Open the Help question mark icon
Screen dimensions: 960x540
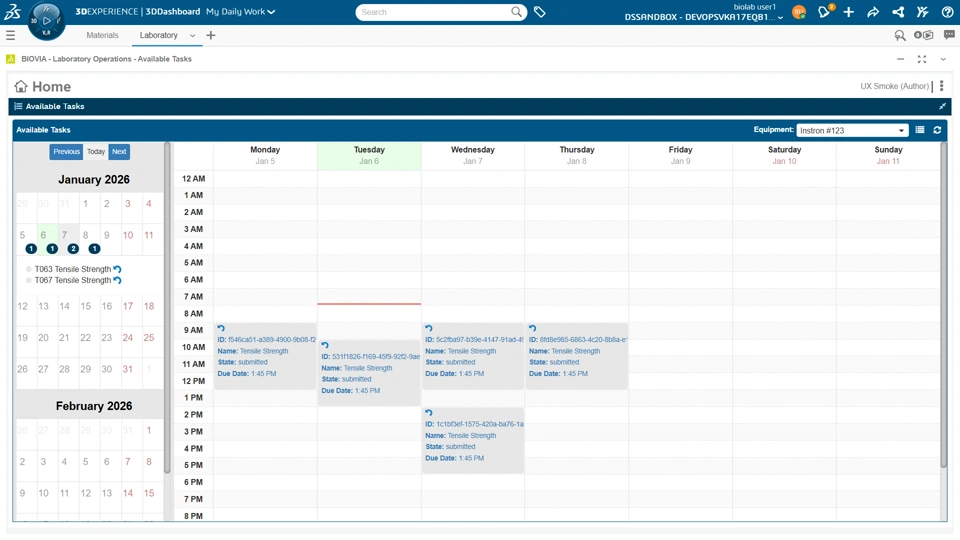tap(947, 12)
